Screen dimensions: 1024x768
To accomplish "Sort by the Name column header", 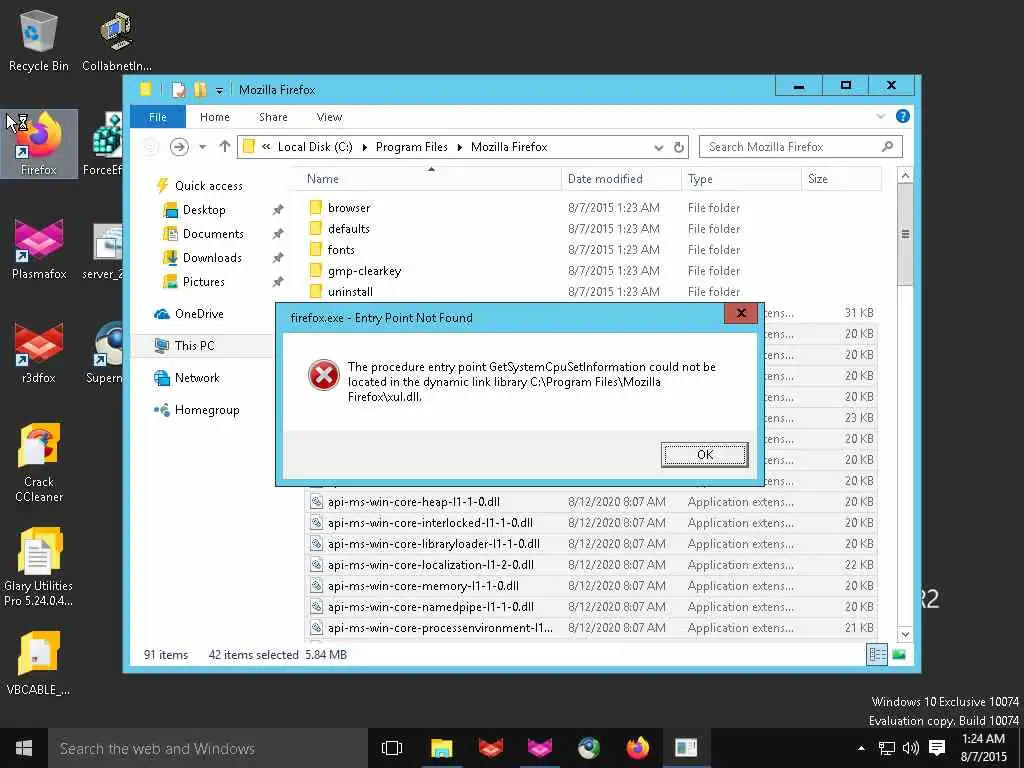I will point(430,179).
